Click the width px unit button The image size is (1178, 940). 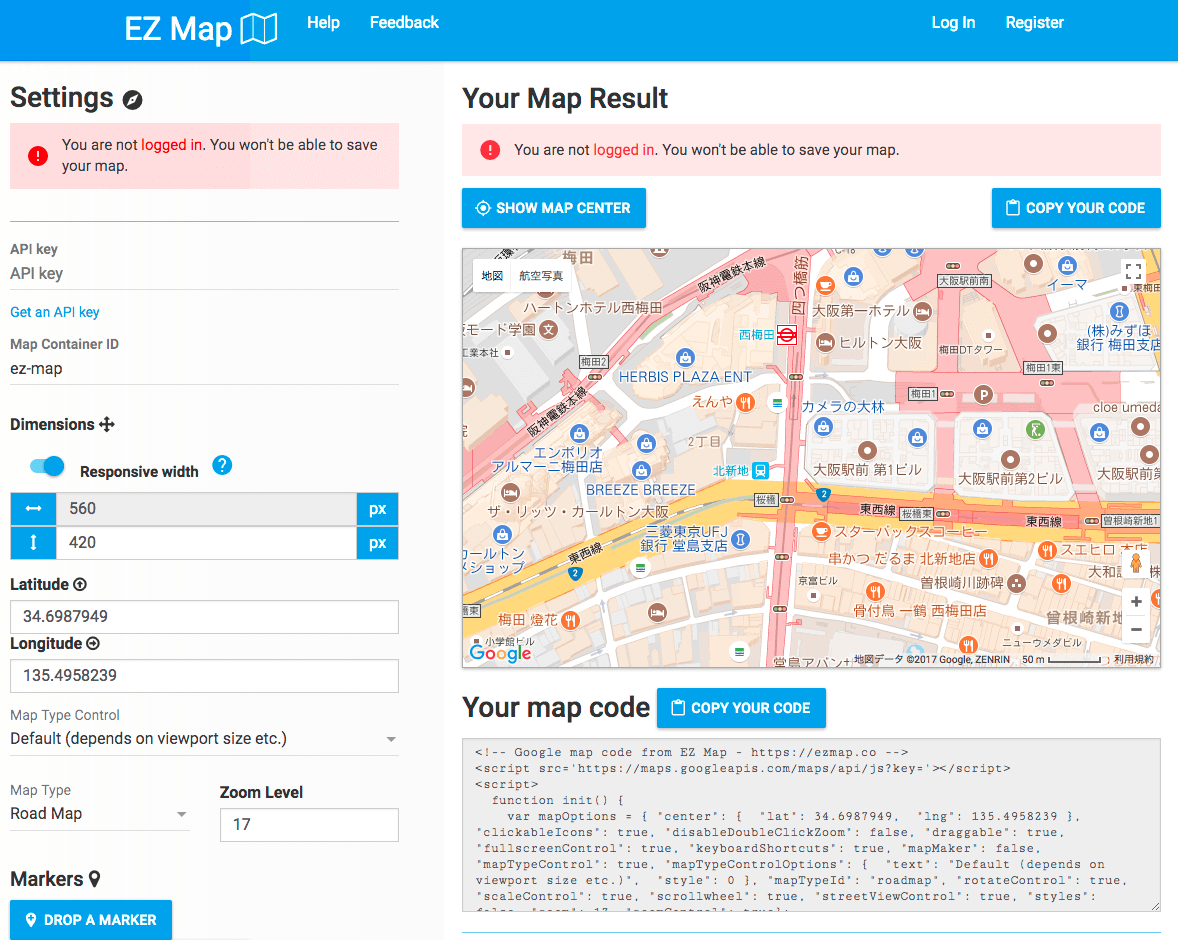pyautogui.click(x=377, y=509)
